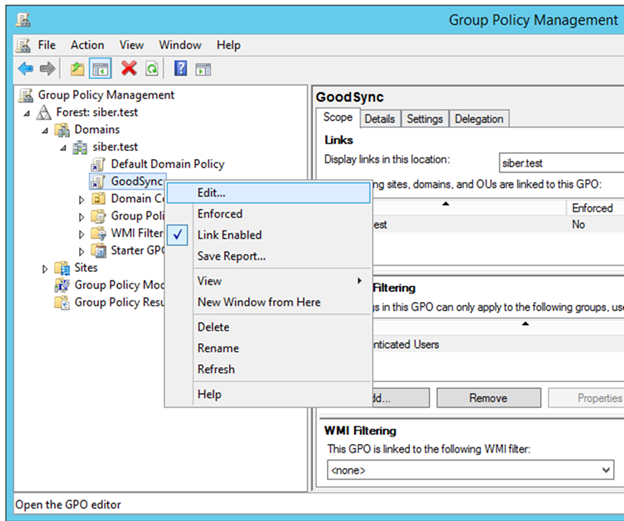Click the Default Domain Policy GPO icon
This screenshot has height=521, width=624.
[x=98, y=164]
